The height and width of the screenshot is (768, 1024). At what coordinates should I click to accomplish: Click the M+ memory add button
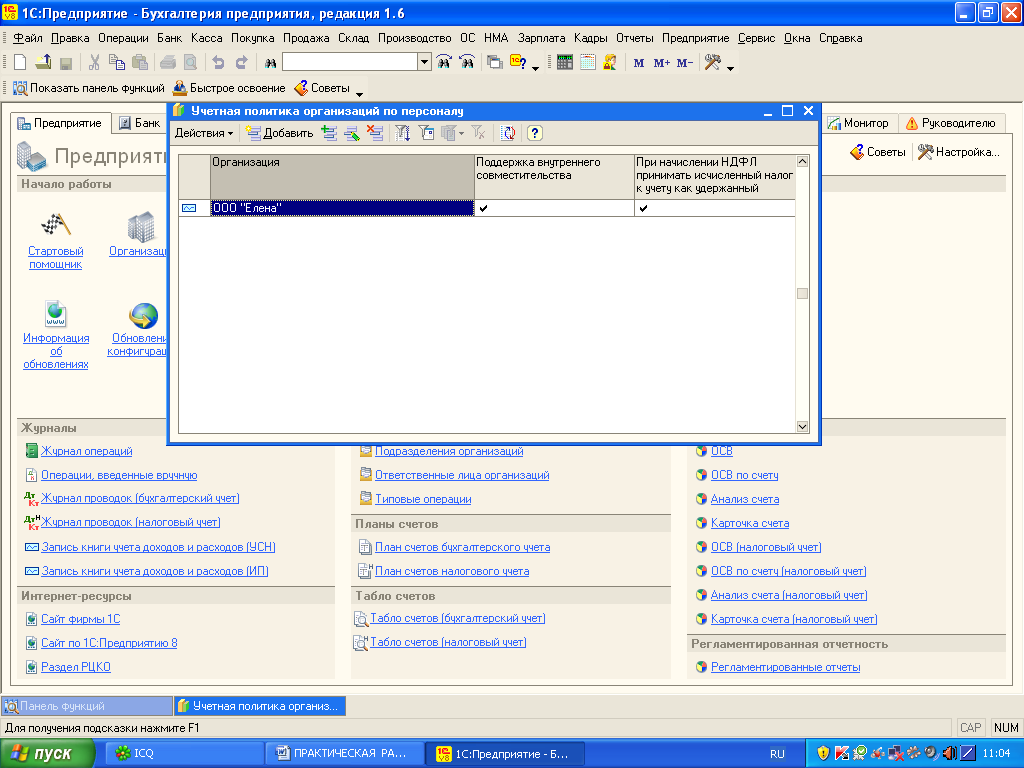[662, 63]
